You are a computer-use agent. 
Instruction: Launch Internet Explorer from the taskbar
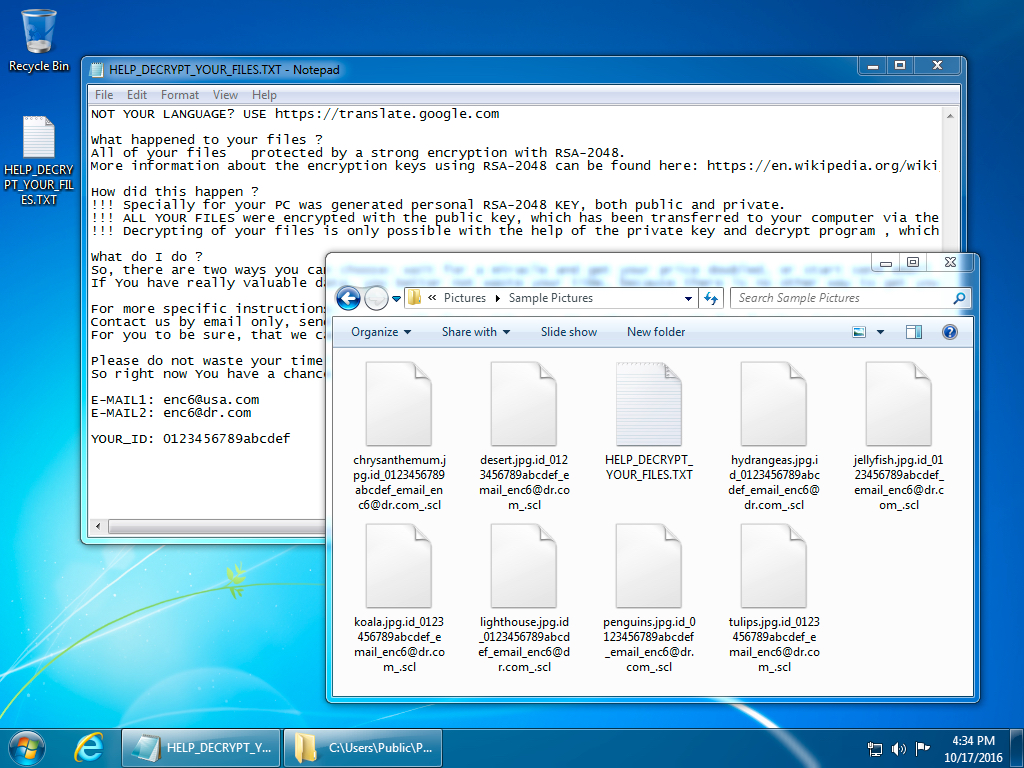coord(89,748)
